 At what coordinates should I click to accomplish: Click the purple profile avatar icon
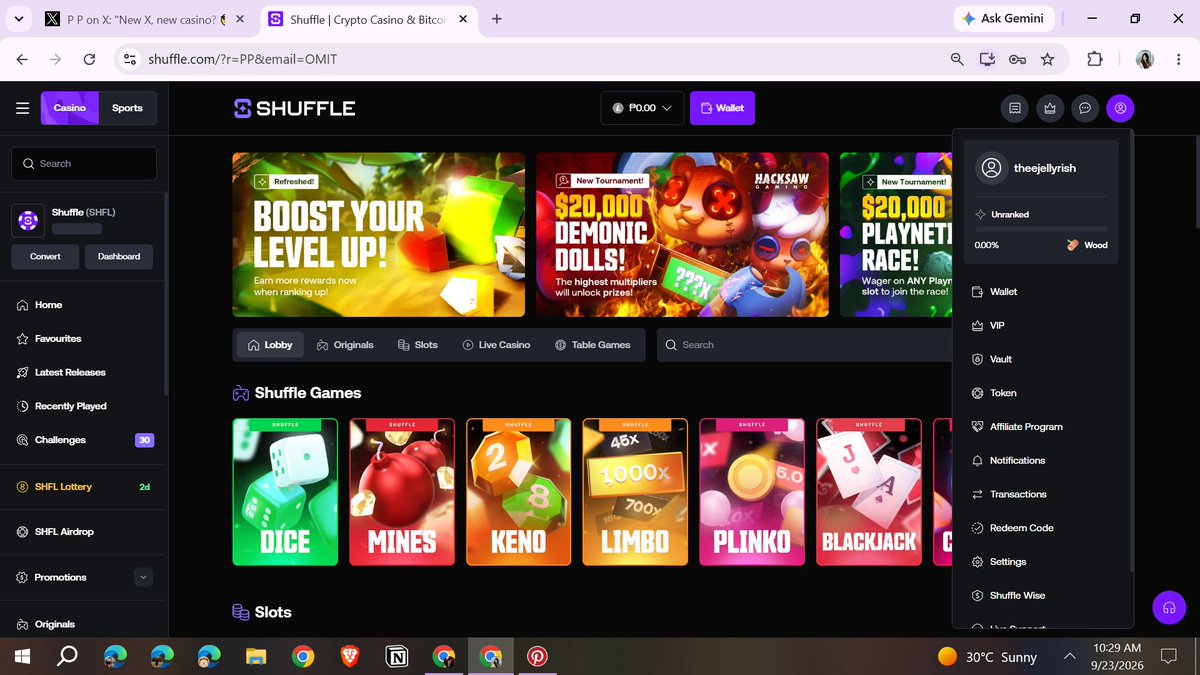[1120, 108]
